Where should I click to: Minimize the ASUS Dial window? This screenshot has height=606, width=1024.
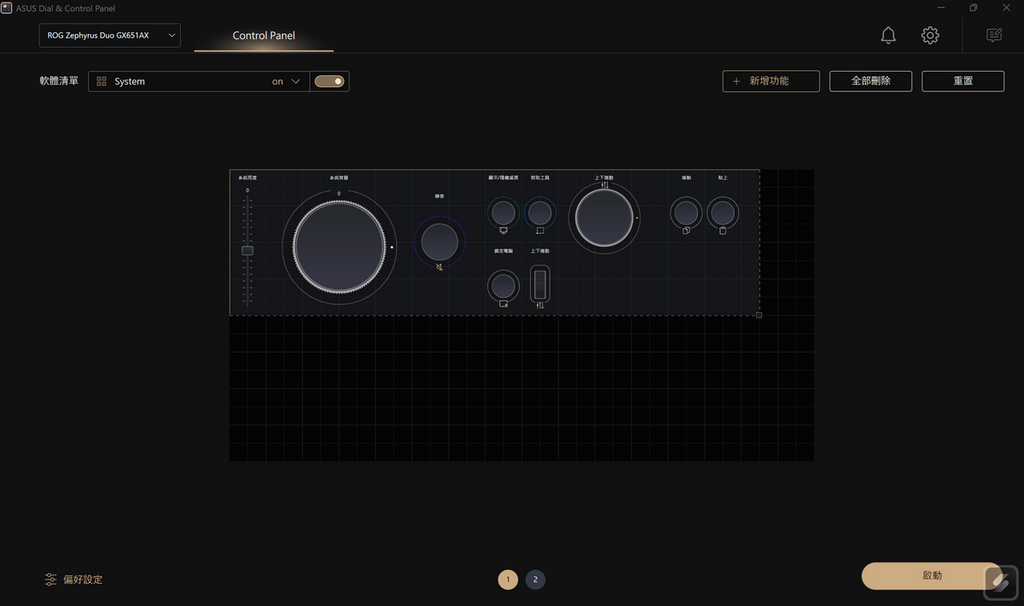pos(941,8)
